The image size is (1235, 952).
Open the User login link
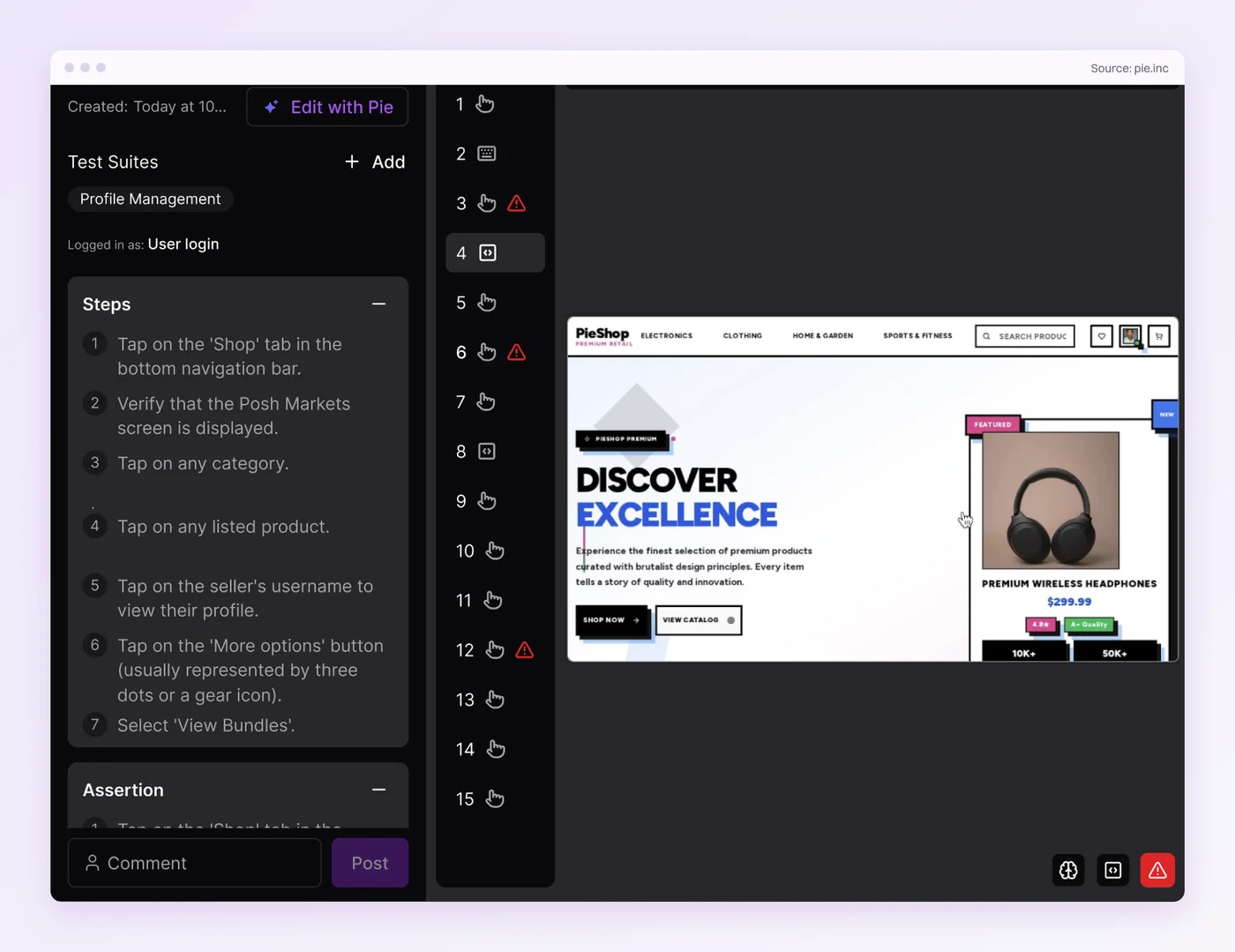pos(183,244)
